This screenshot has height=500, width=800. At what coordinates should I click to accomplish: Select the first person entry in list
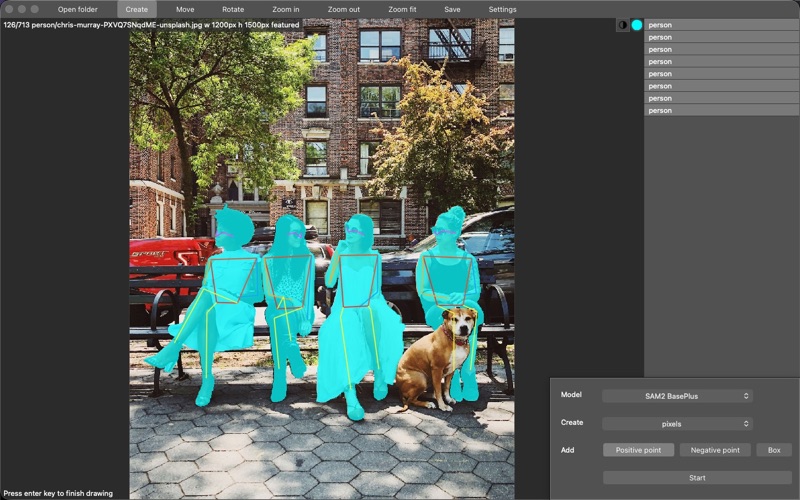coord(721,25)
